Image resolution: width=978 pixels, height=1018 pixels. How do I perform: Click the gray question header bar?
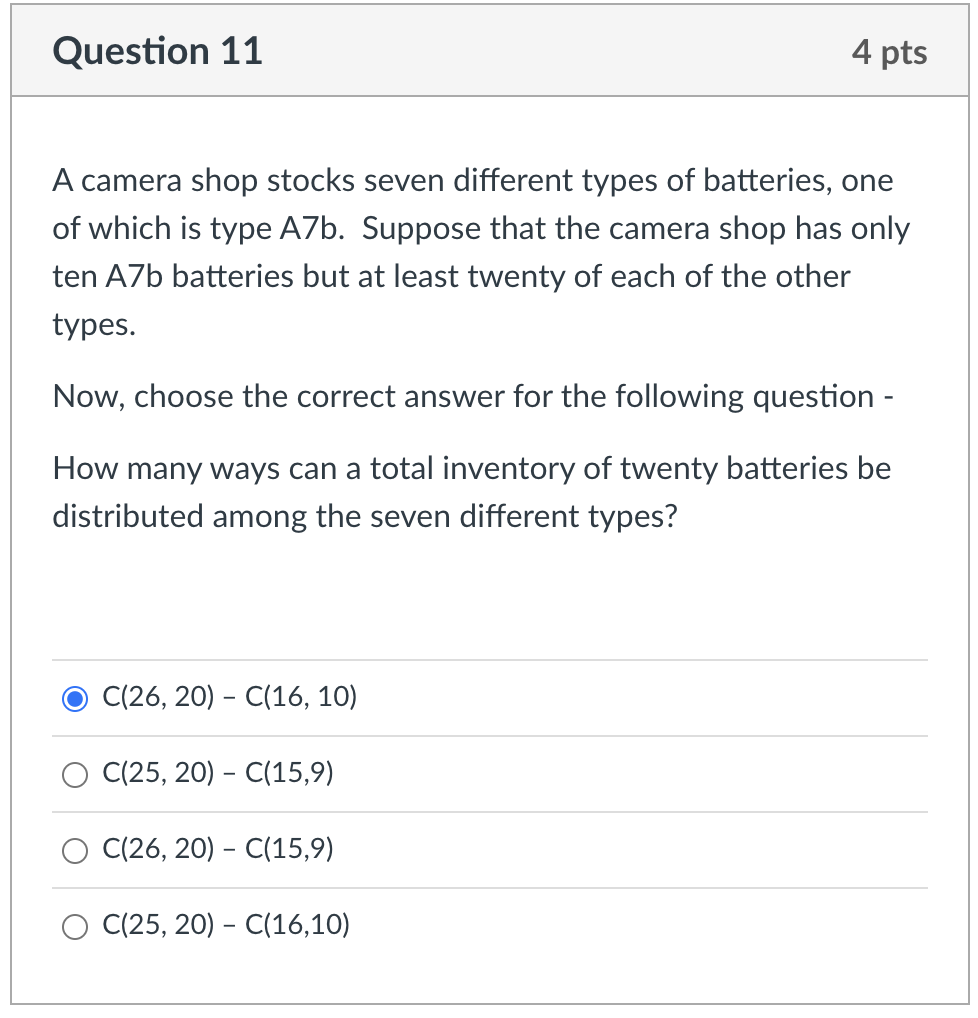[489, 51]
